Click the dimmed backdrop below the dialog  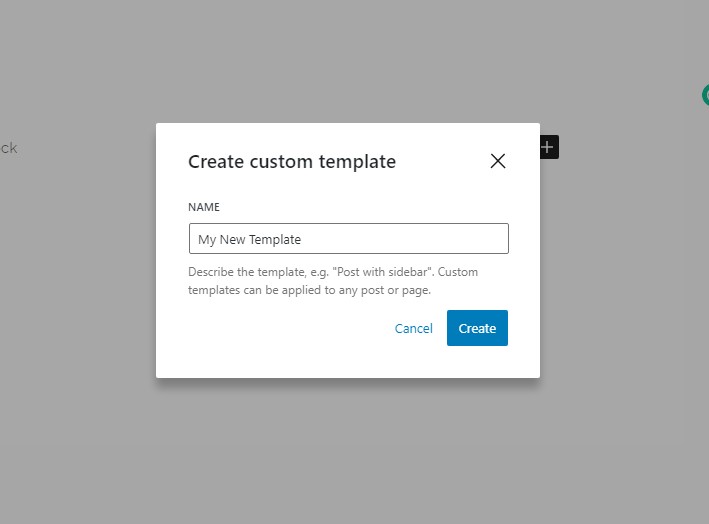[348, 450]
